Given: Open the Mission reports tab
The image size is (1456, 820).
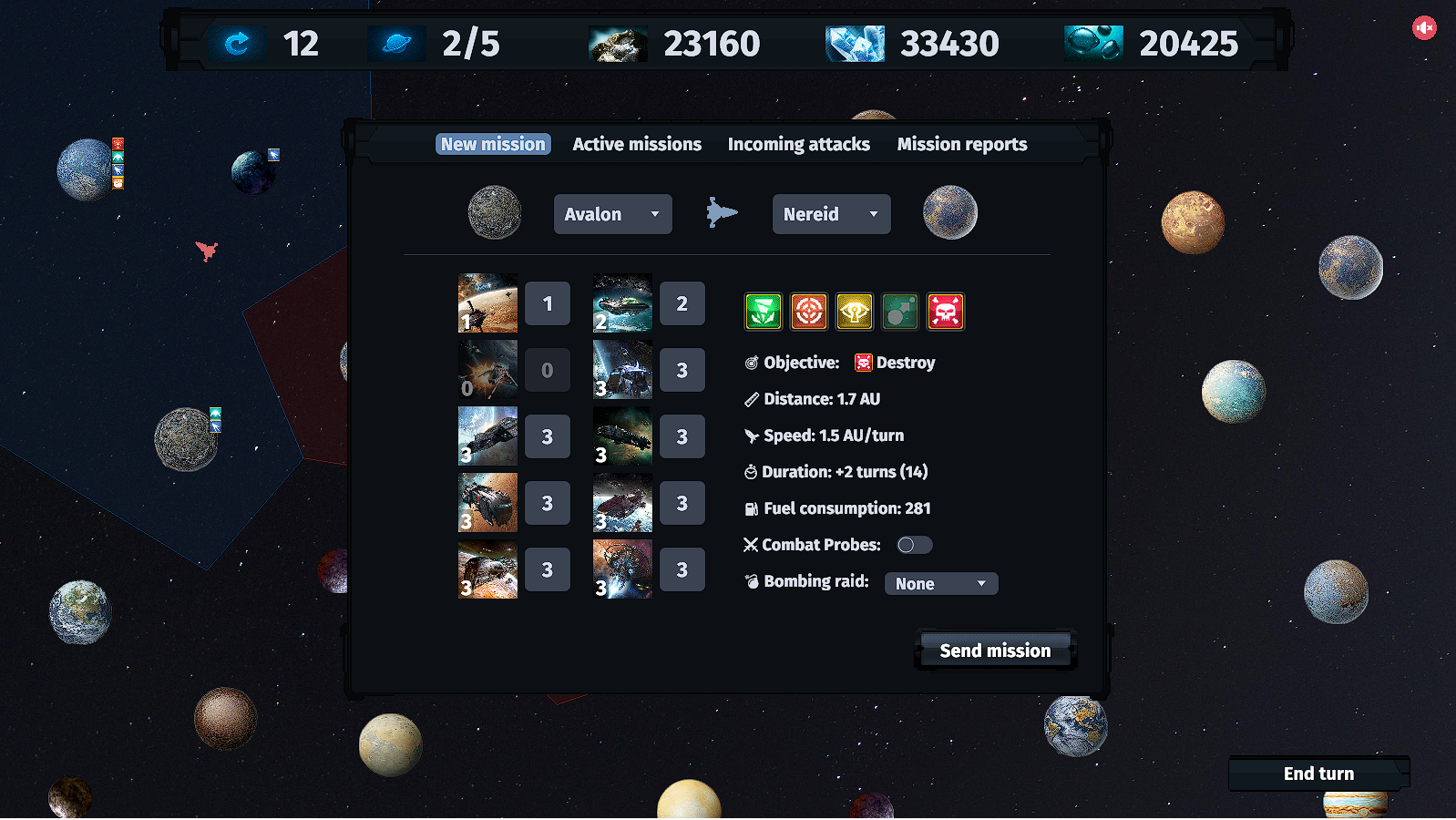Looking at the screenshot, I should [x=961, y=144].
